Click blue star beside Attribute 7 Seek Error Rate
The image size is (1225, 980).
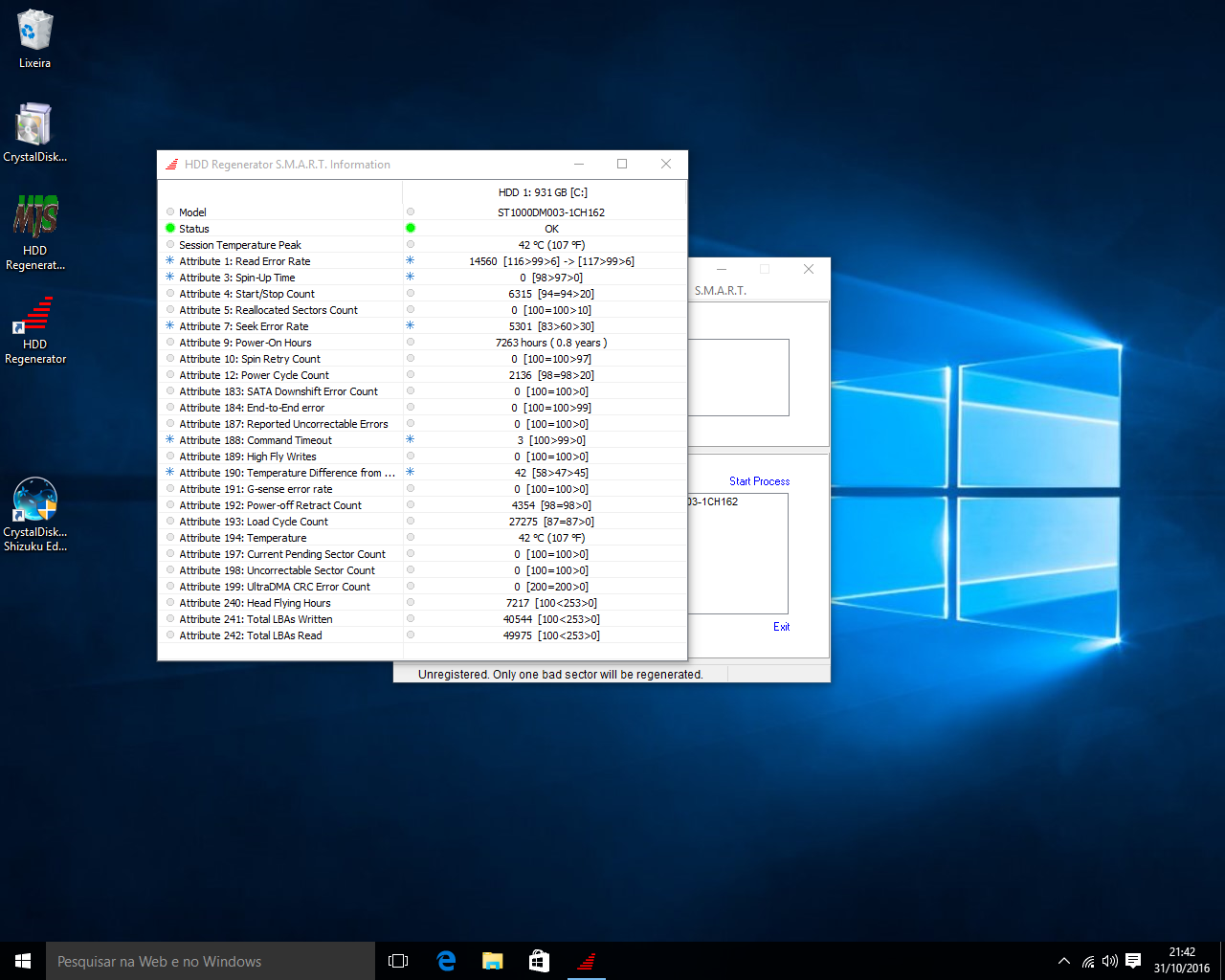pos(170,325)
